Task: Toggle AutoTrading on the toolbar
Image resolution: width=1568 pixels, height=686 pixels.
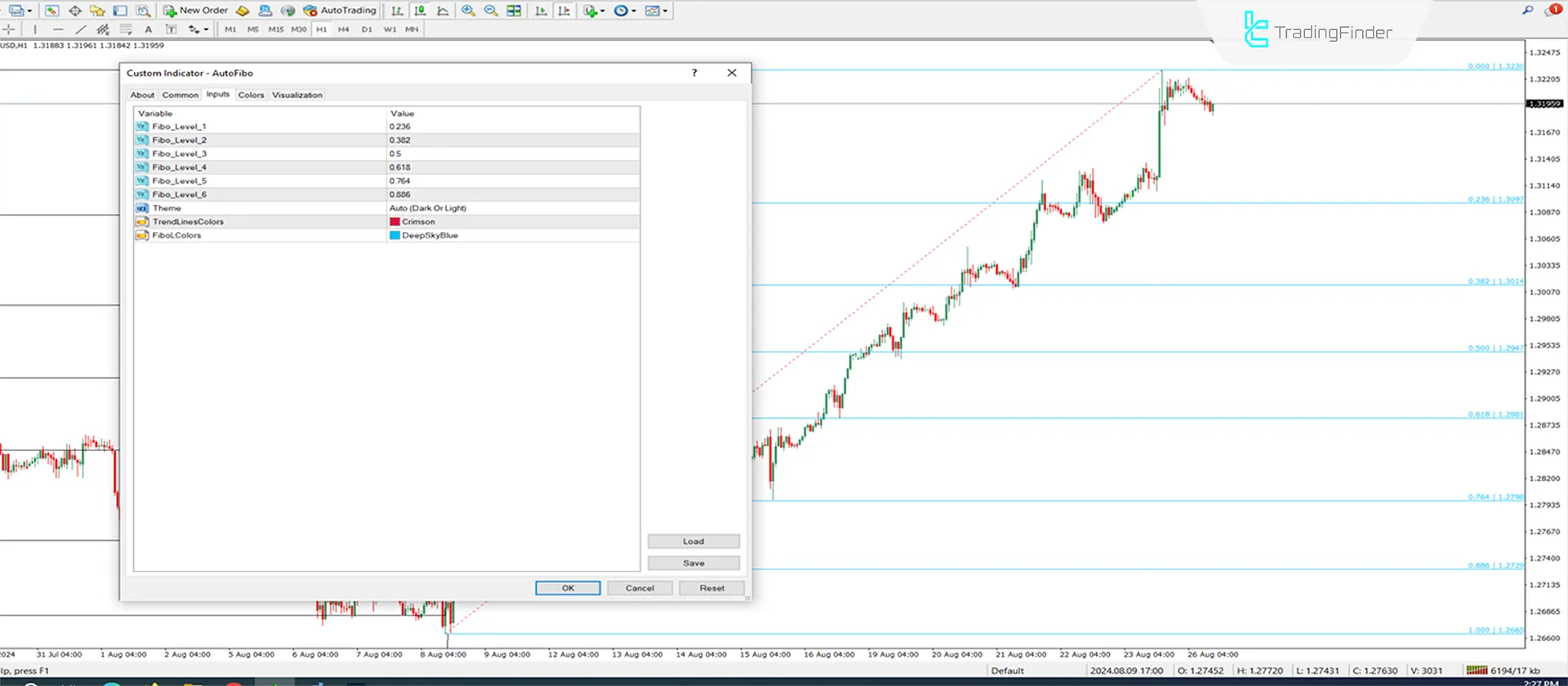Action: pos(340,11)
